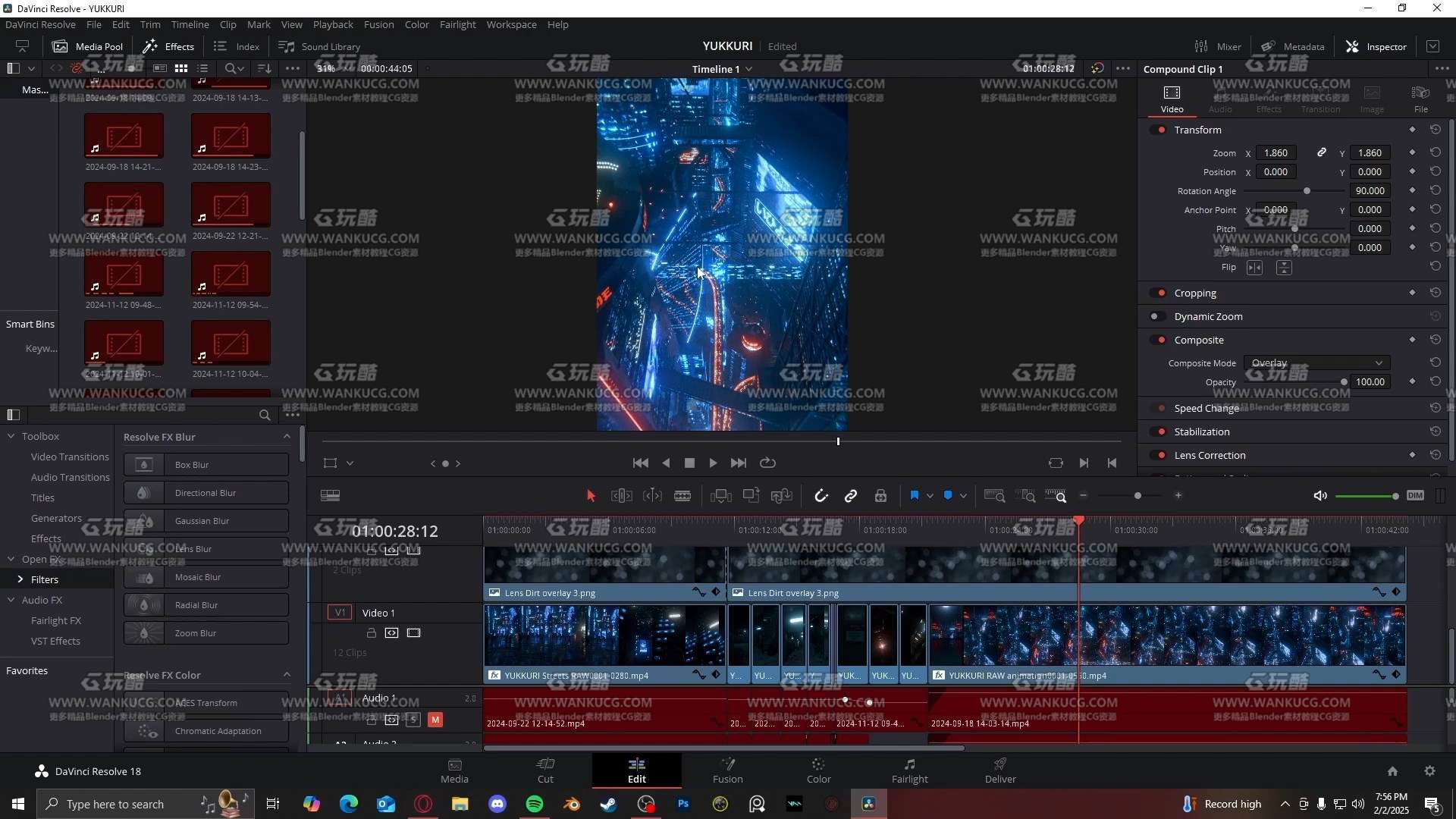
Task: Click the zoom link chain icon
Action: tap(1321, 152)
